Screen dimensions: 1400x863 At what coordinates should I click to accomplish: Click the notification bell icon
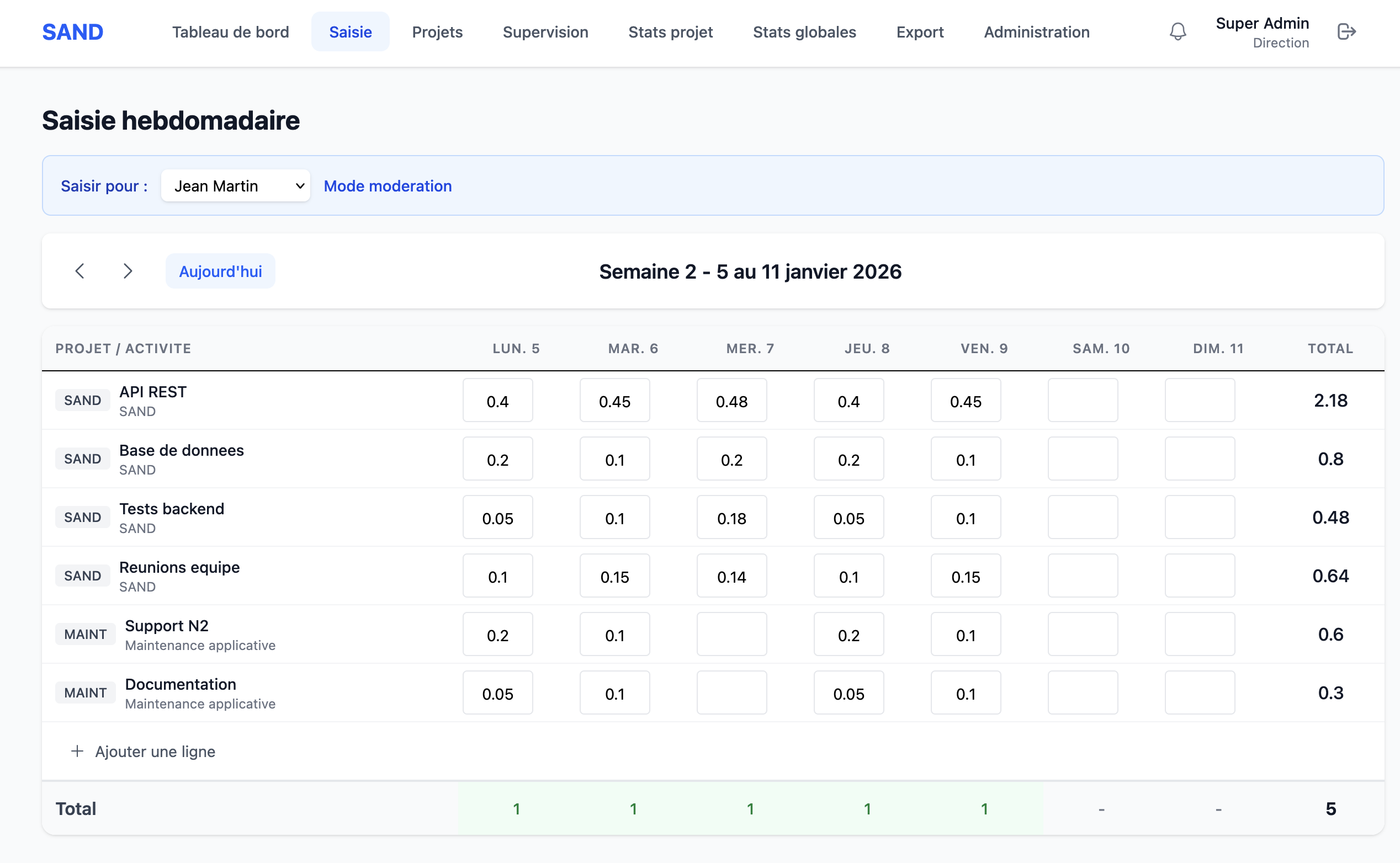(x=1178, y=31)
